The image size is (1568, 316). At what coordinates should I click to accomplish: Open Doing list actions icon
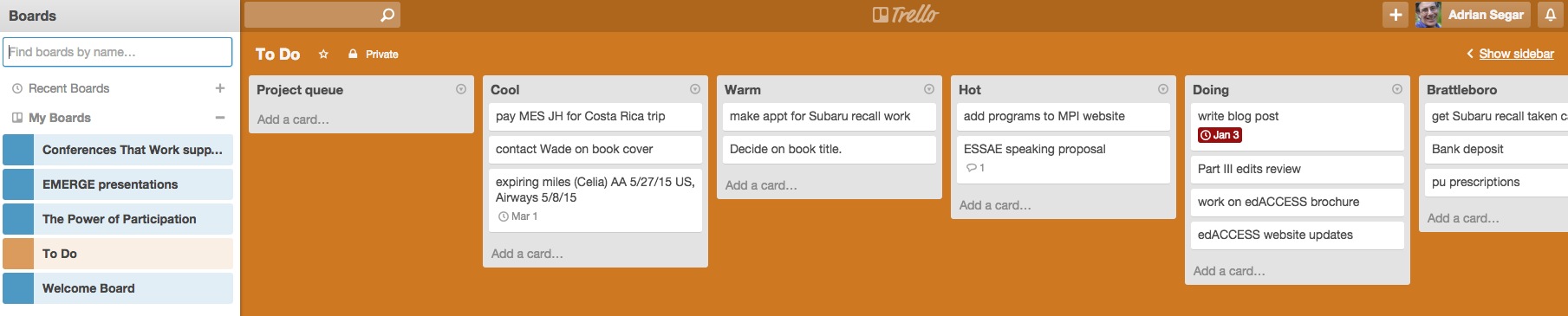coord(1397,89)
